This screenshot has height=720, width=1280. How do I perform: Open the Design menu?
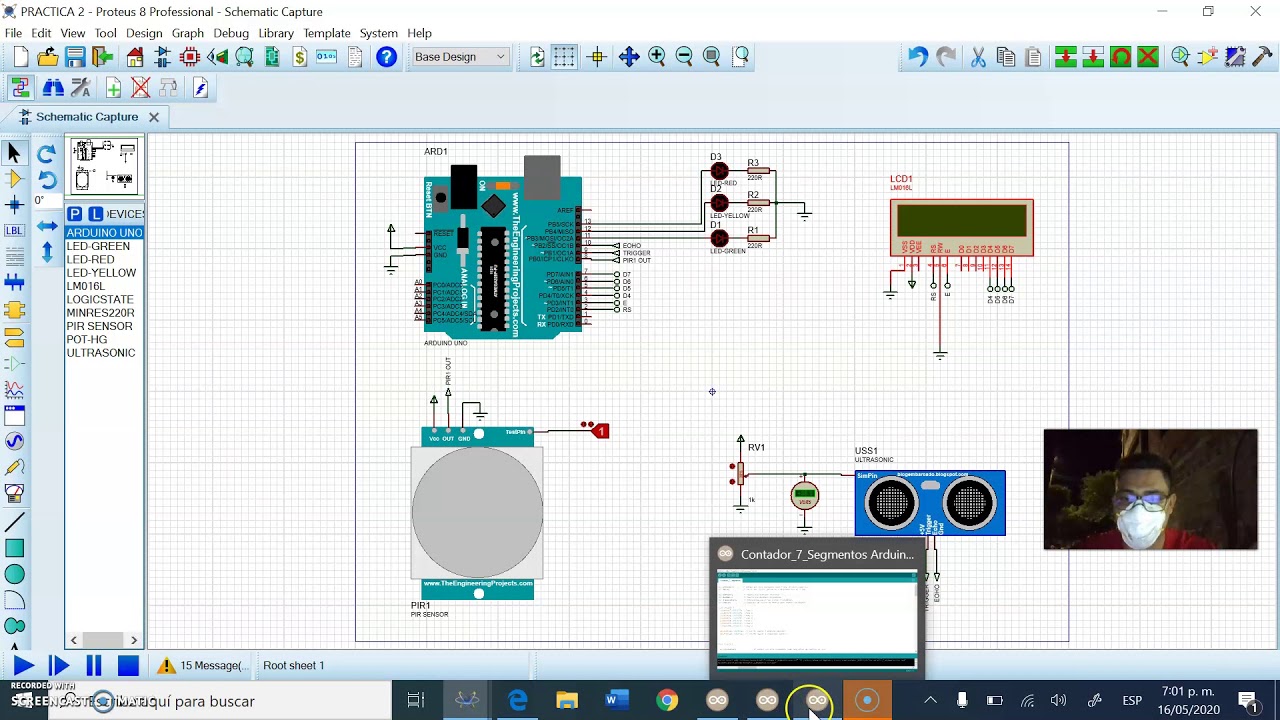pyautogui.click(x=144, y=33)
